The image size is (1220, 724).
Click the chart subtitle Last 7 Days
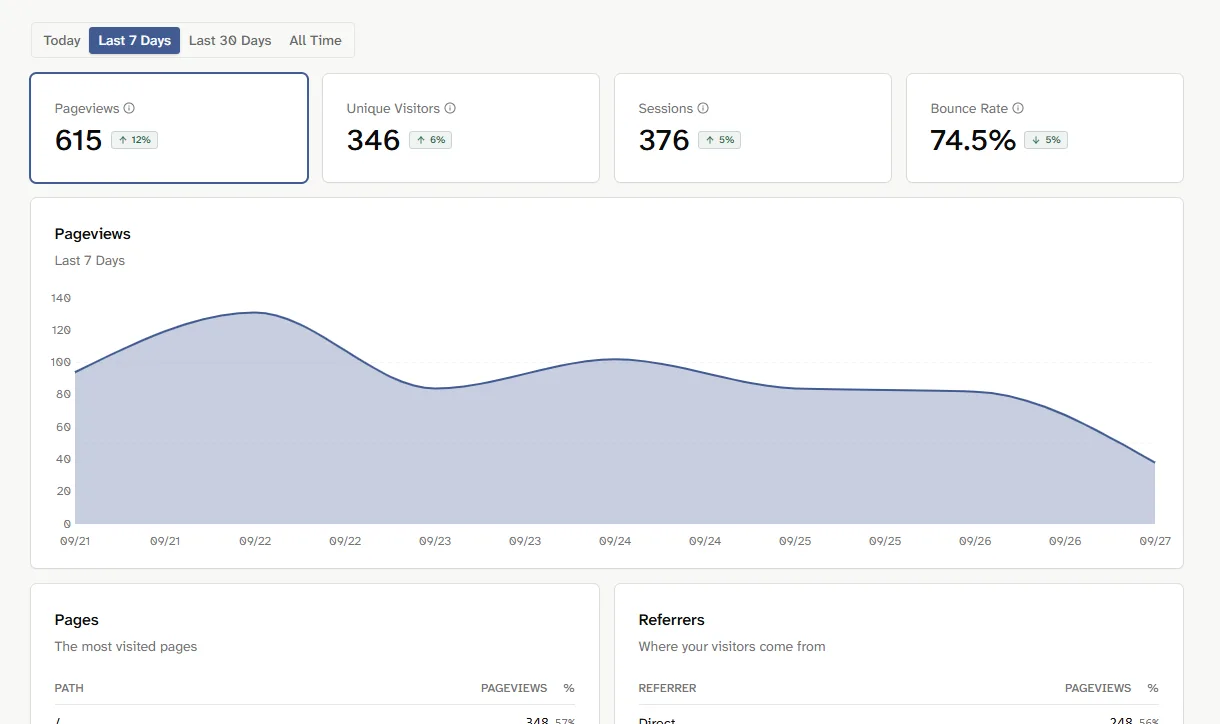tap(90, 260)
